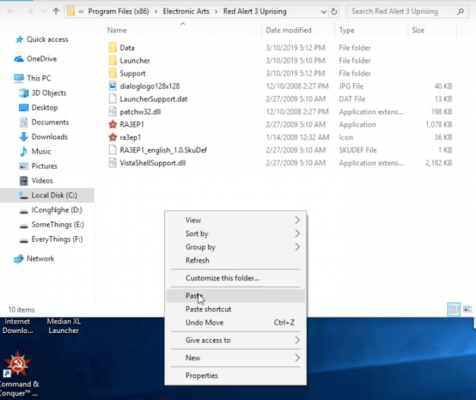Click the This PC monitor icon
Image resolution: width=476 pixels, height=400 pixels.
coord(19,78)
